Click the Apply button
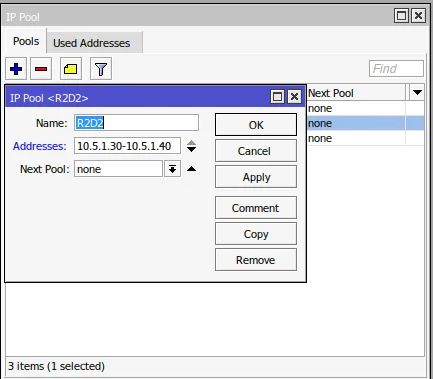433x379 pixels. tap(256, 177)
